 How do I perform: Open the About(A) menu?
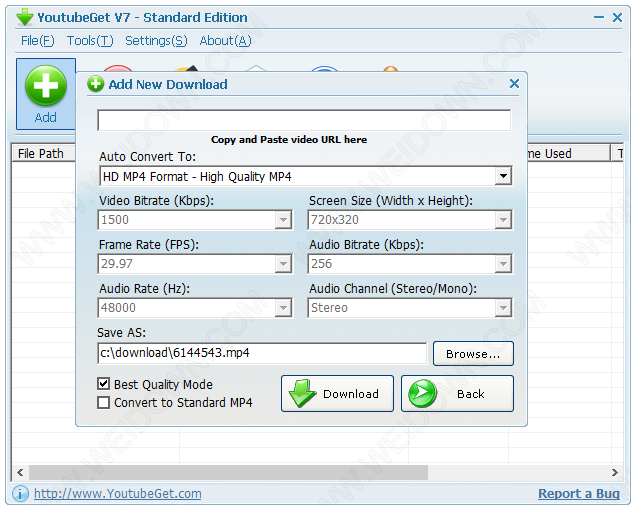(x=225, y=41)
